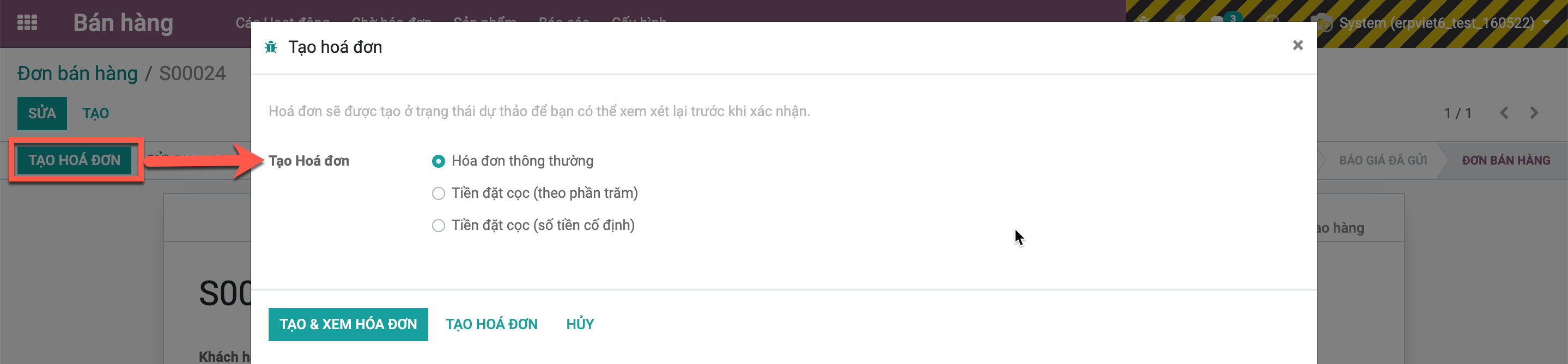Pick "Tiền đặt cọc (số tiền cố định)" option
1568x364 pixels.
tap(437, 226)
